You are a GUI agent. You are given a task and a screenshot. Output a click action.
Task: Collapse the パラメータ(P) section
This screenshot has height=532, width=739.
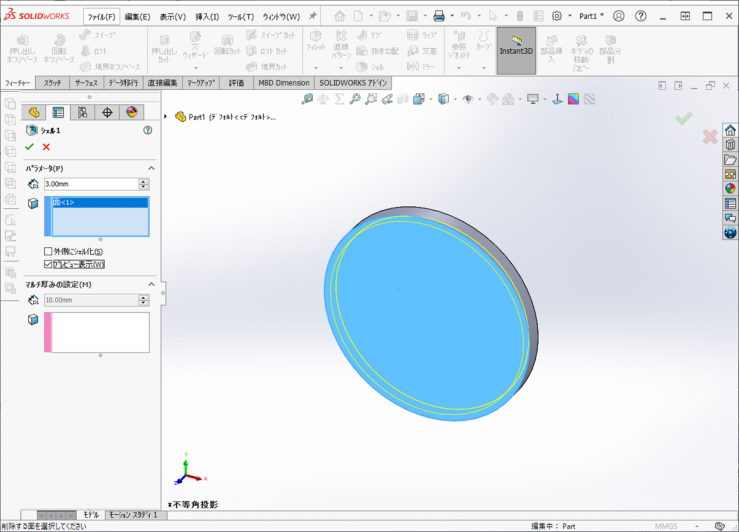pyautogui.click(x=151, y=168)
